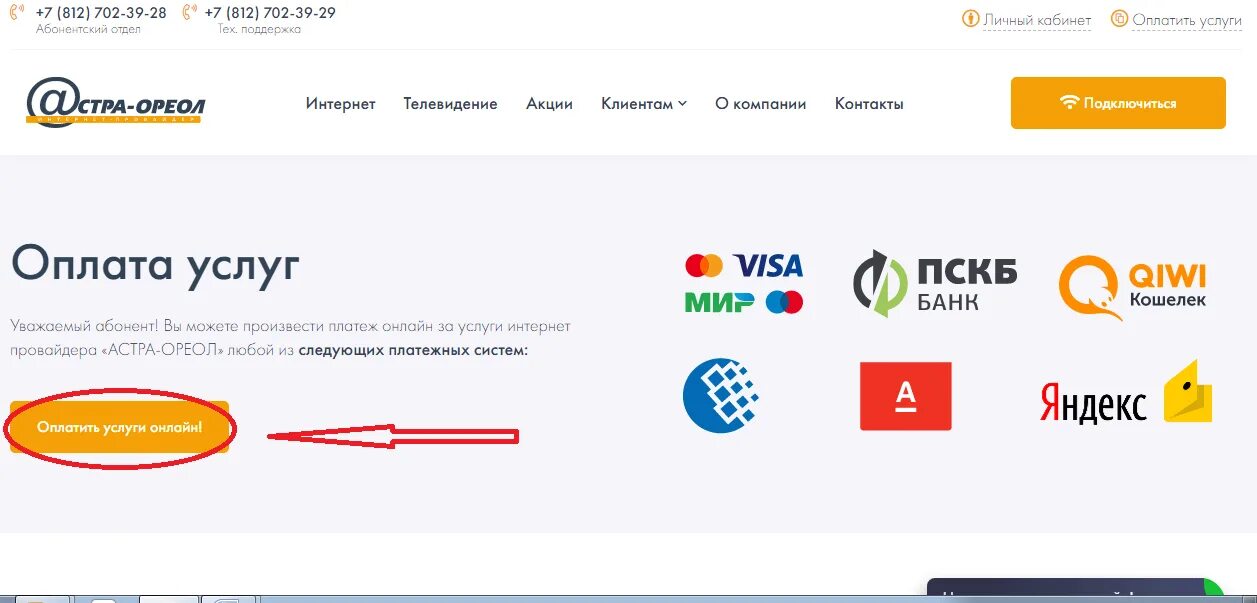Click the blue WebMoney globe icon
Screen dimensions: 1257x603
point(721,395)
